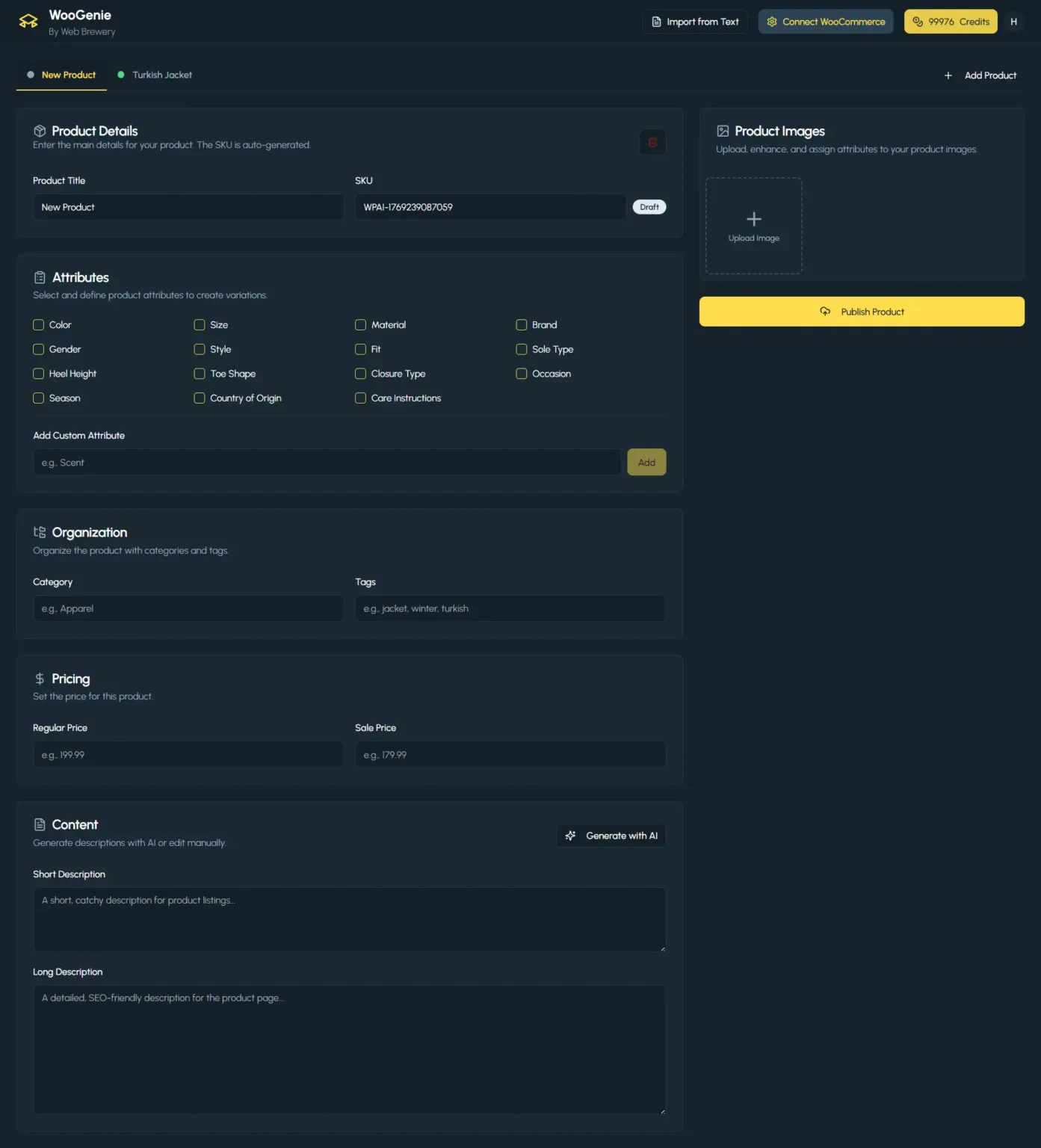
Task: Open Import from Text
Action: coord(695,22)
